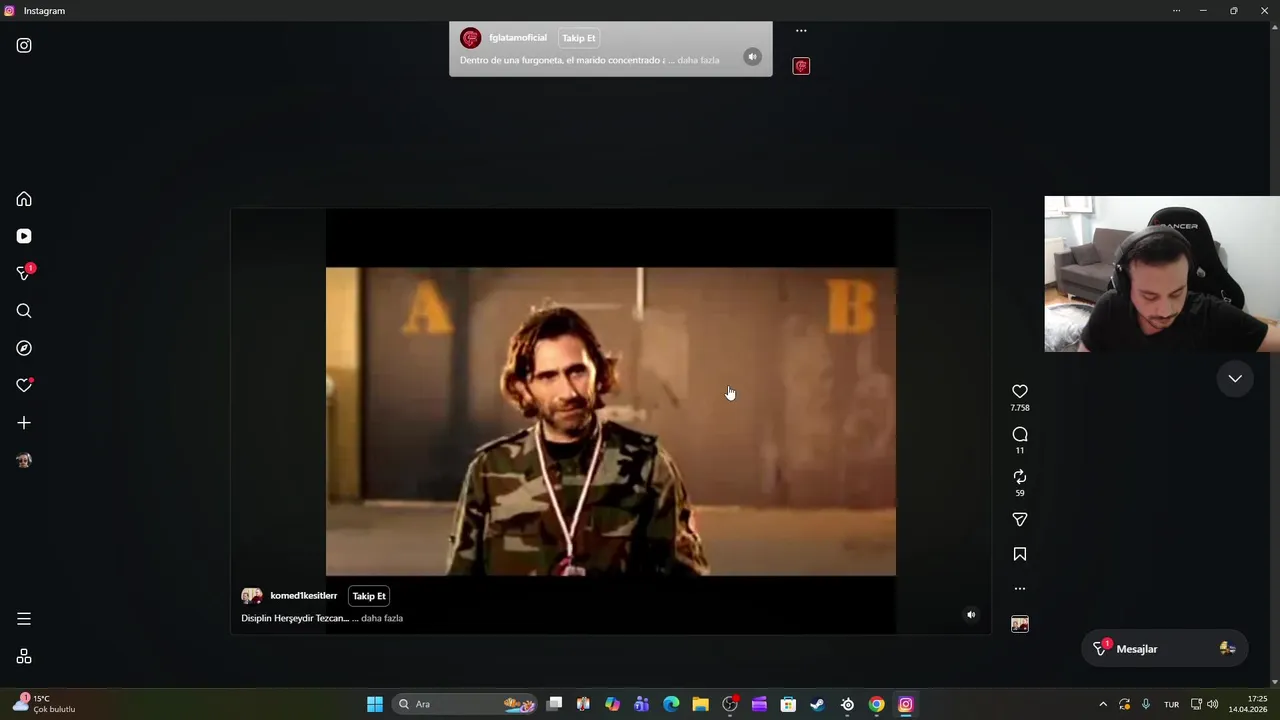Image resolution: width=1280 pixels, height=720 pixels.
Task: Open Instagram window title menu dots
Action: click(x=1176, y=11)
